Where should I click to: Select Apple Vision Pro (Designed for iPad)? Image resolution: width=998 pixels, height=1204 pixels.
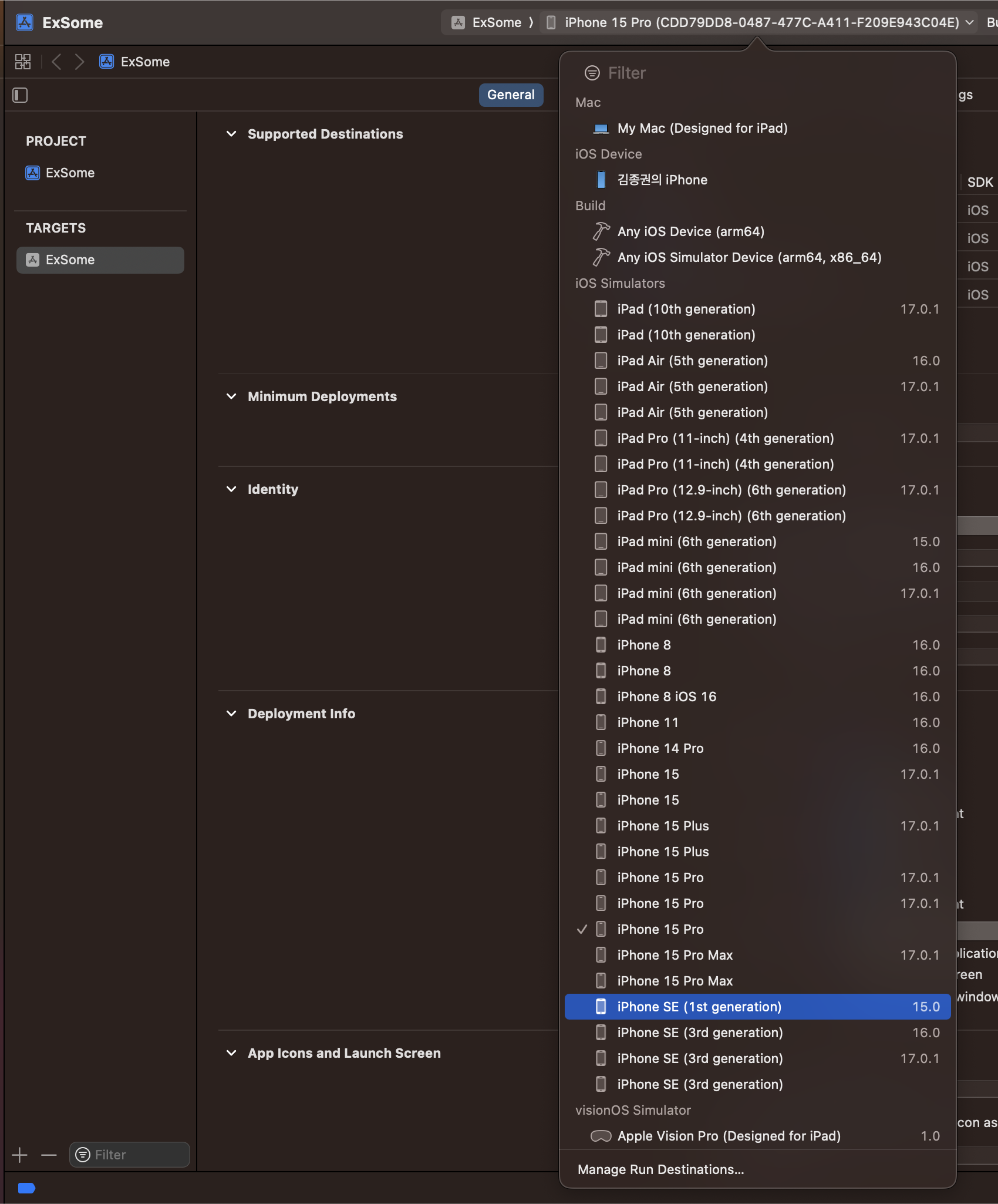point(757,1136)
